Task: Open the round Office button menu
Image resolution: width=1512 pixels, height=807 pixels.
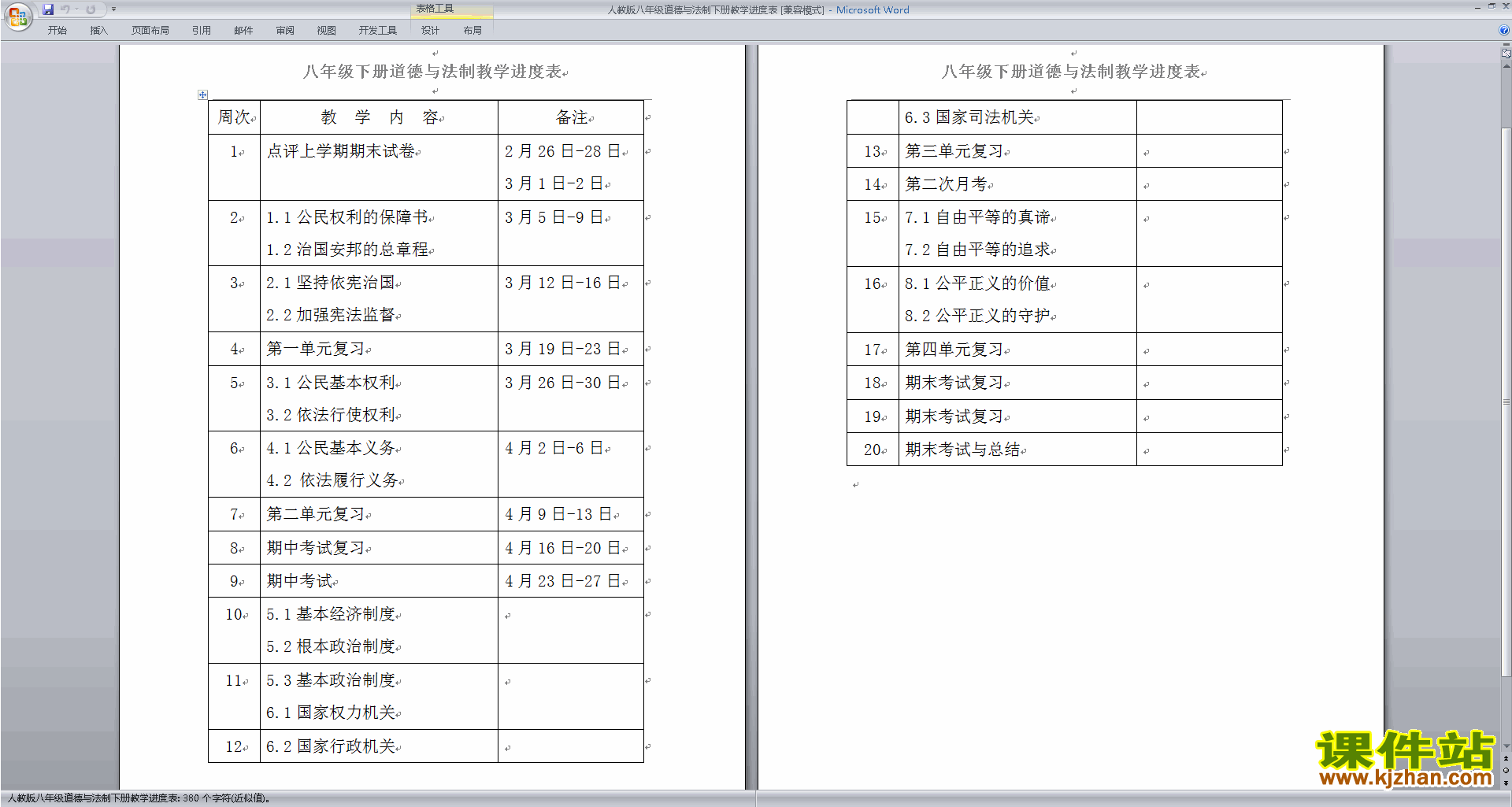Action: (17, 17)
